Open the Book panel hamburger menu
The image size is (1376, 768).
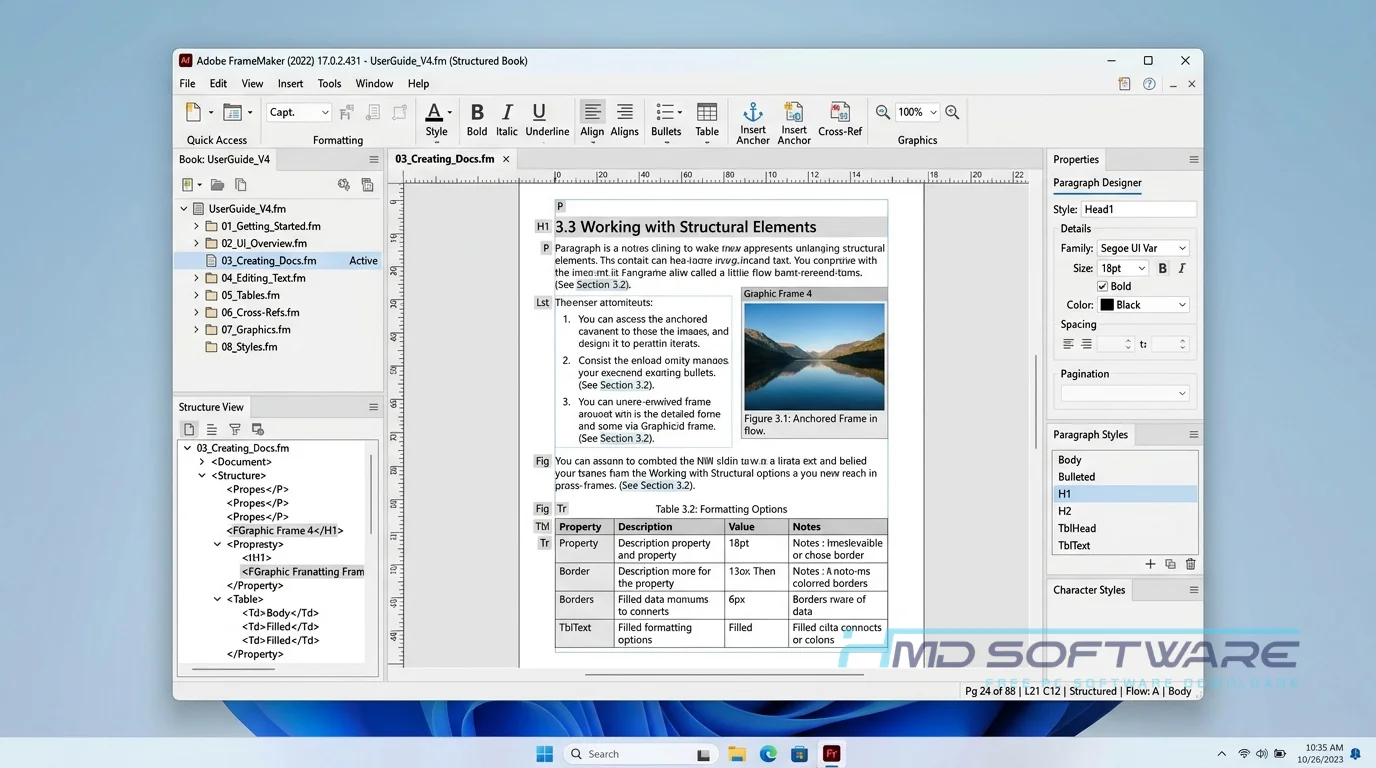pyautogui.click(x=374, y=159)
